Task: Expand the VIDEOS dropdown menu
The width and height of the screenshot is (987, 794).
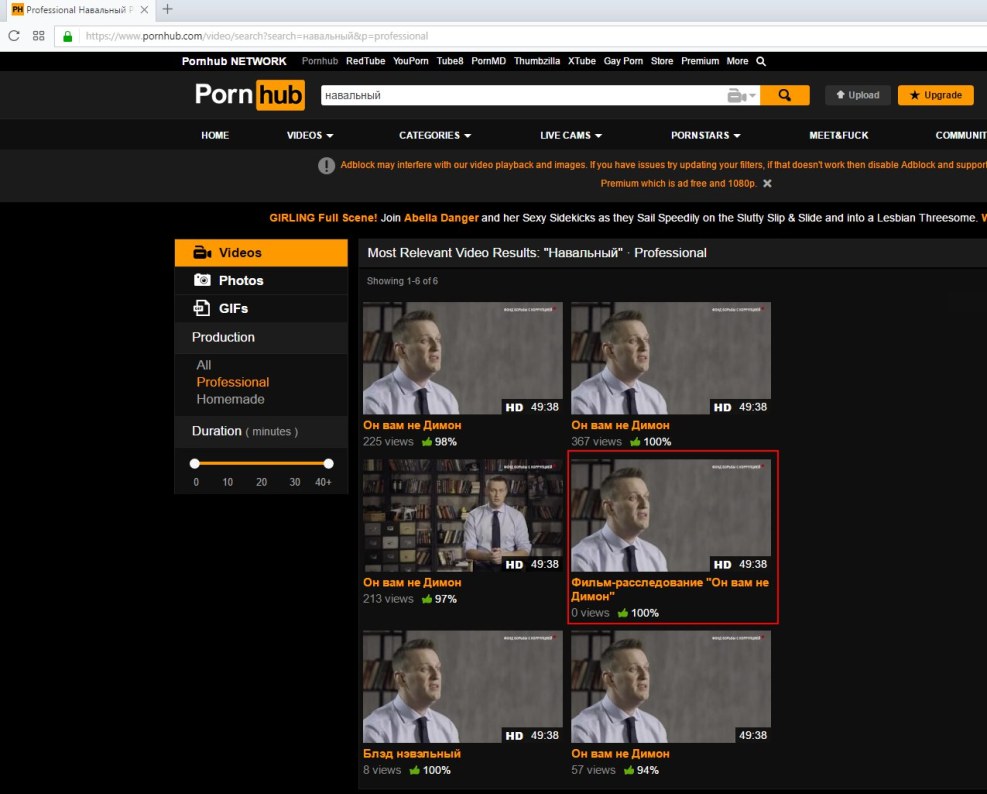Action: 309,135
